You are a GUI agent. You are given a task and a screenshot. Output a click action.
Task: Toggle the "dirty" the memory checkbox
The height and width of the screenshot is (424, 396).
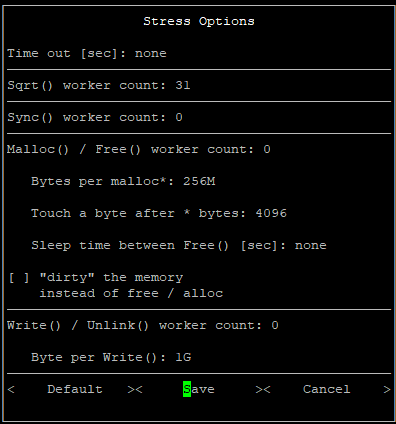pyautogui.click(x=19, y=277)
